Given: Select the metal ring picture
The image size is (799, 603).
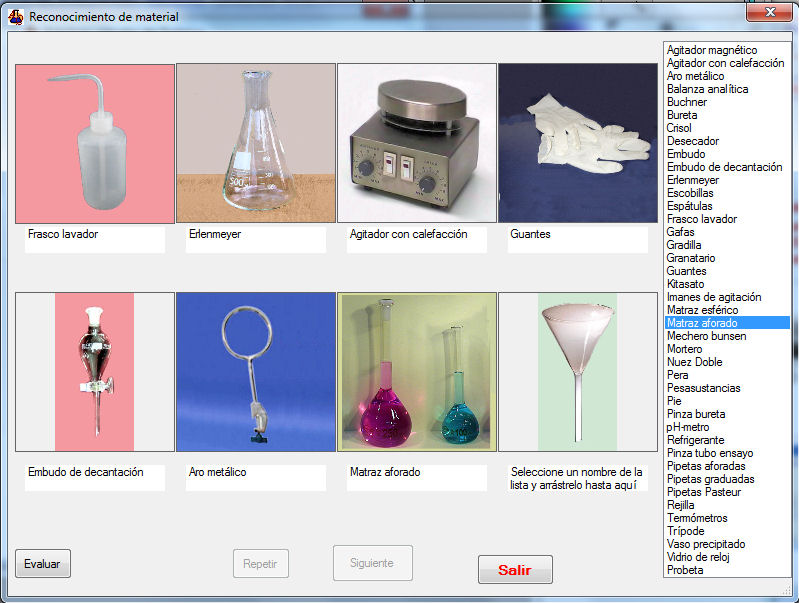Looking at the screenshot, I should (x=256, y=372).
